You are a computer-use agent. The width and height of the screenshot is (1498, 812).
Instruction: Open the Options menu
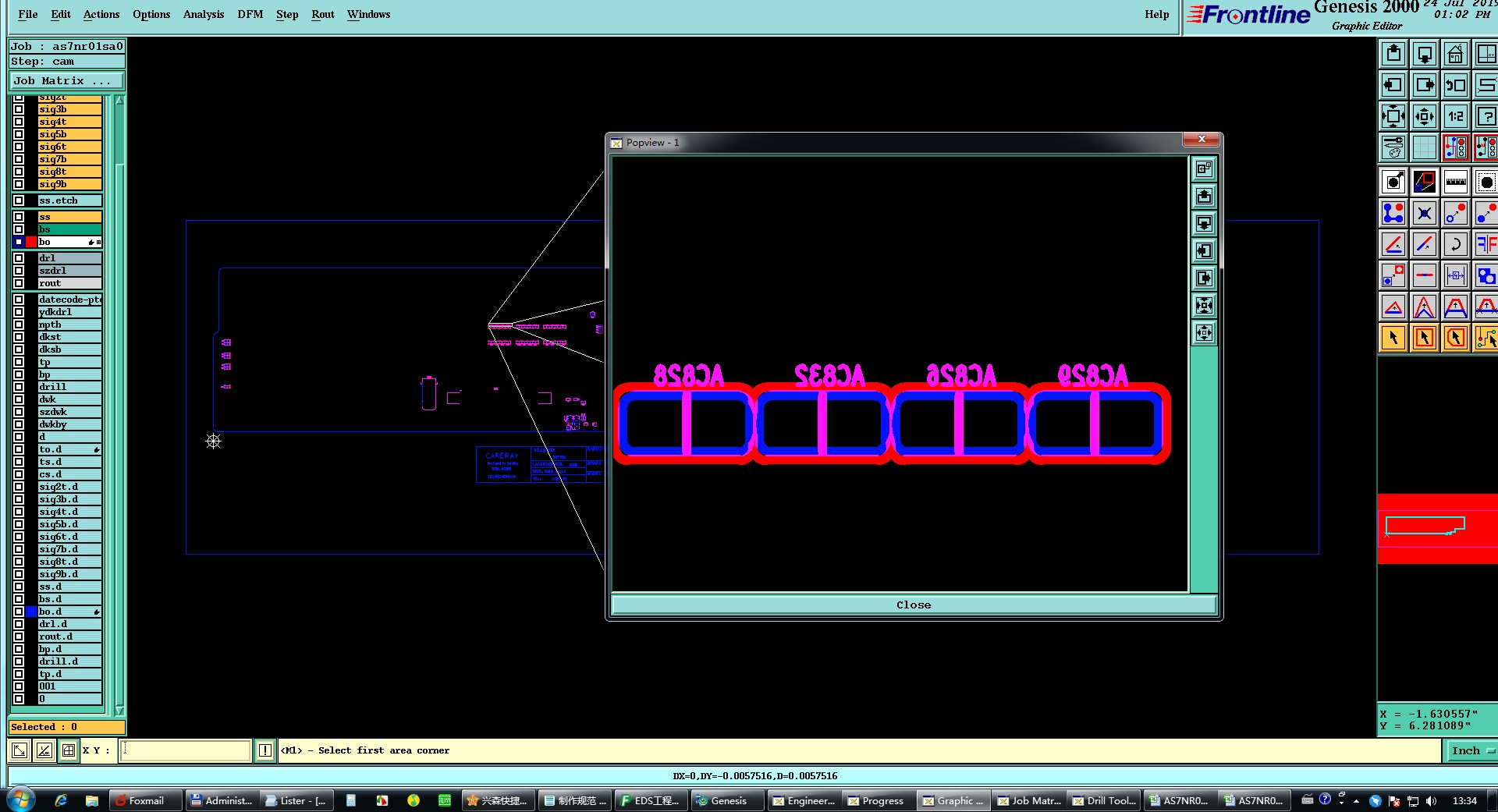pyautogui.click(x=151, y=14)
